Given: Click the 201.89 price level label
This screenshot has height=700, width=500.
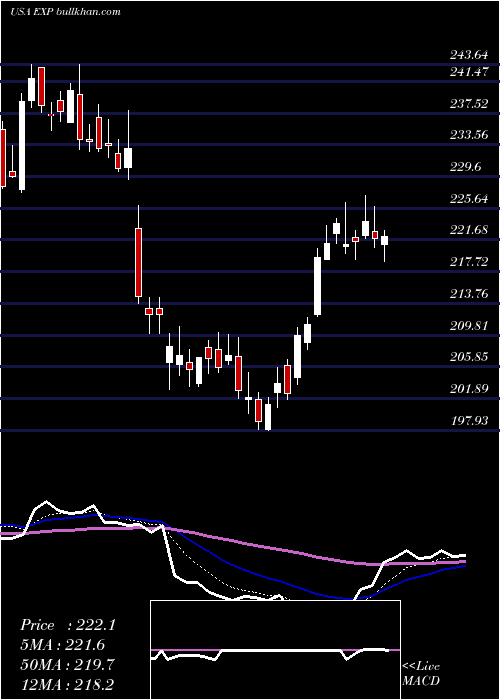Looking at the screenshot, I should click(x=469, y=389).
